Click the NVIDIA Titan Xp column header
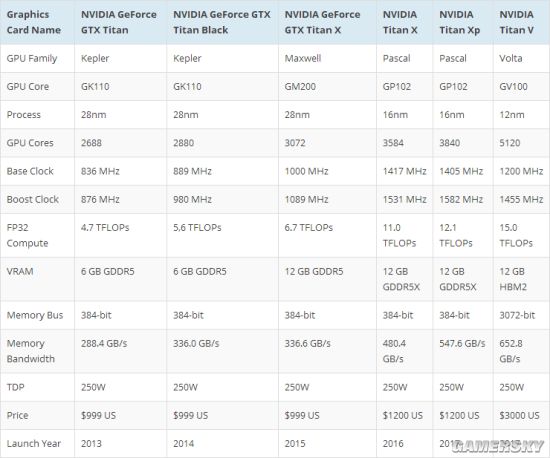This screenshot has height=458, width=550. [x=460, y=22]
